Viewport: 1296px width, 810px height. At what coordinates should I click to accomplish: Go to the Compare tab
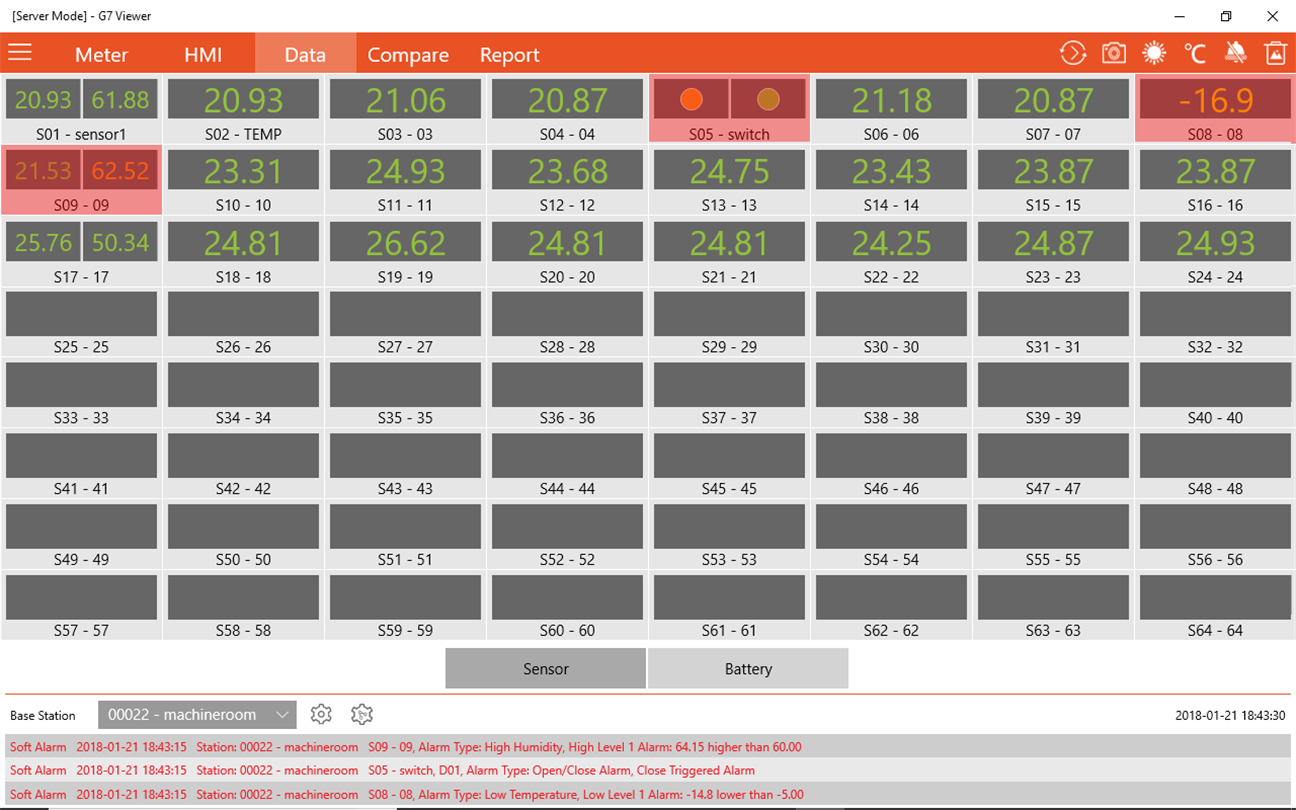coord(408,55)
